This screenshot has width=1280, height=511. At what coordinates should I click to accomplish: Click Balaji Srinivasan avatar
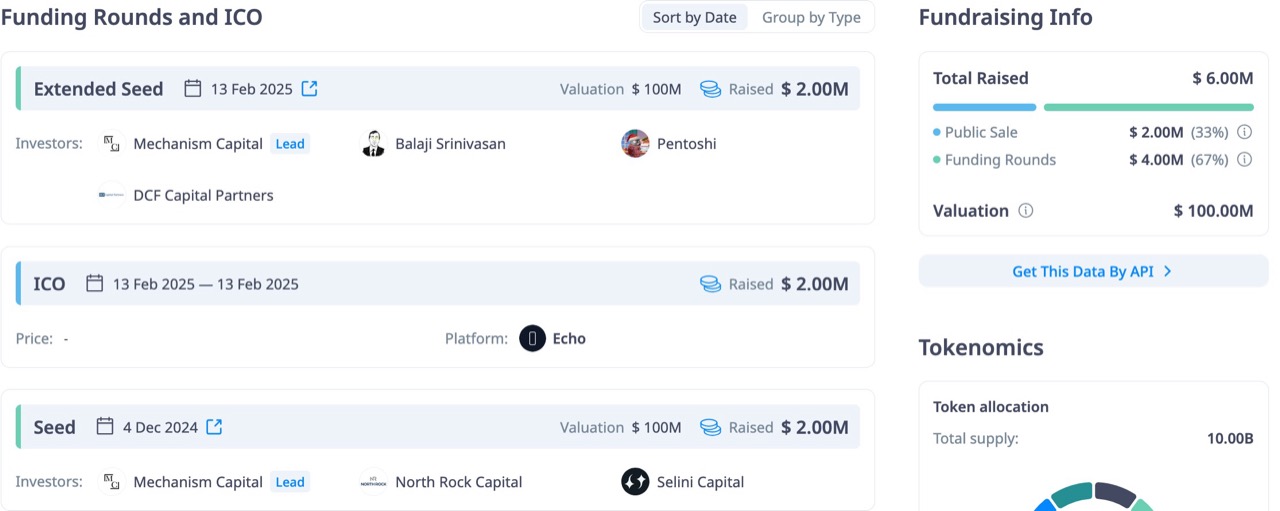[x=373, y=144]
